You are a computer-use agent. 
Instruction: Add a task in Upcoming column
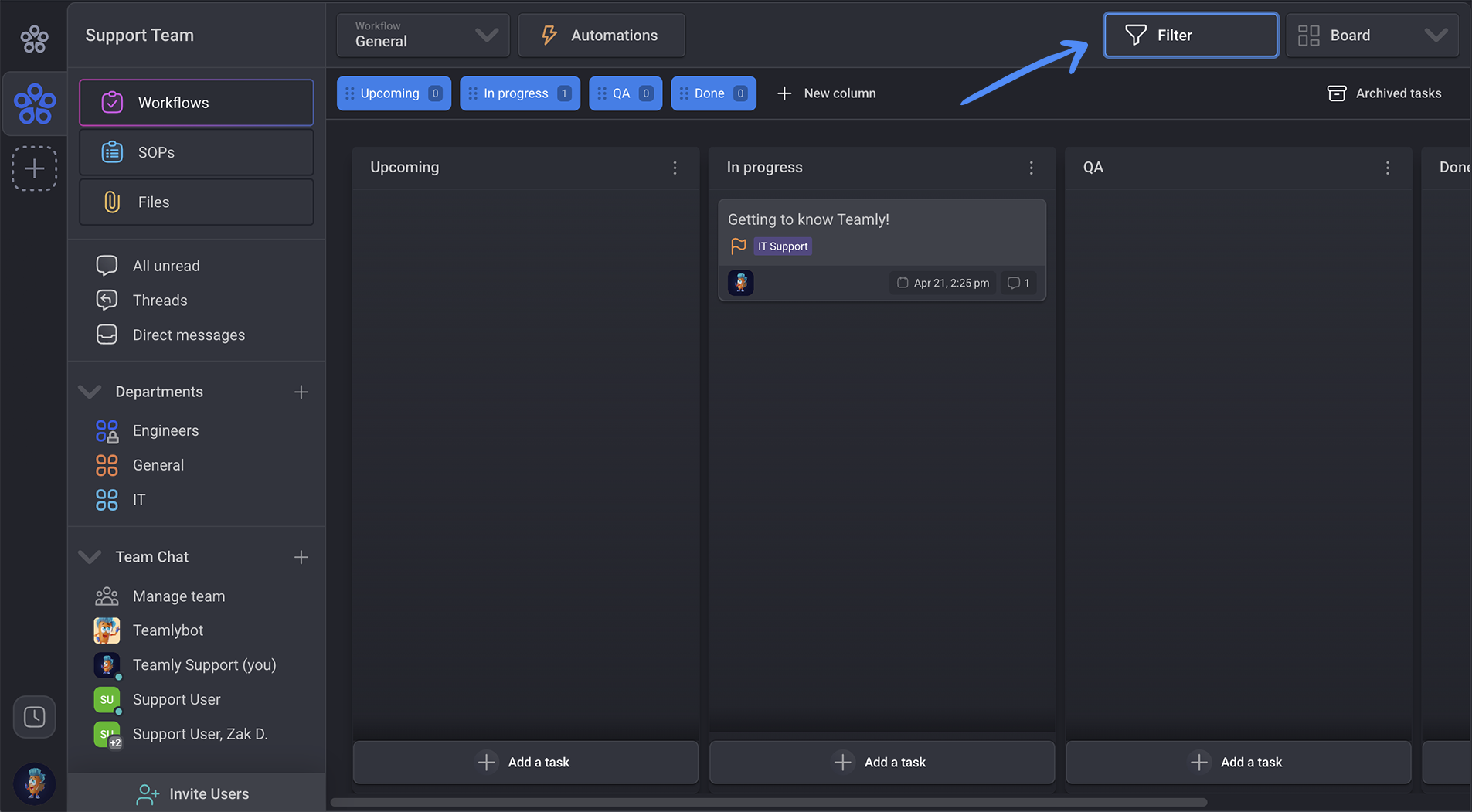(x=525, y=763)
